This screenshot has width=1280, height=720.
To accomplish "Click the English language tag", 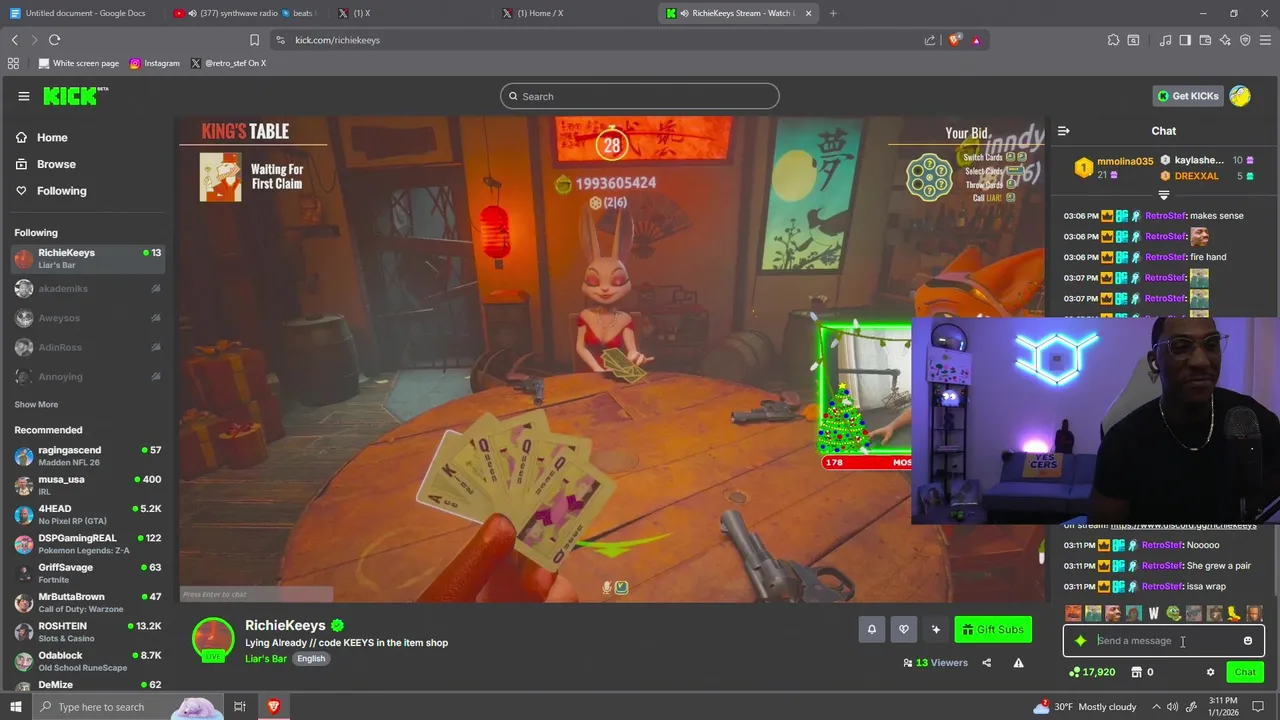I will [x=311, y=659].
